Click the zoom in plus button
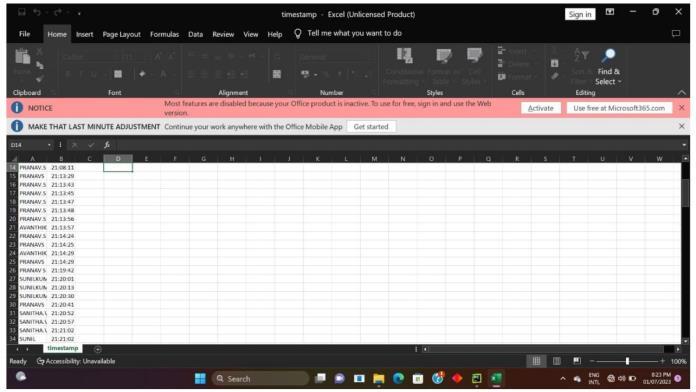The image size is (696, 392). pos(662,361)
